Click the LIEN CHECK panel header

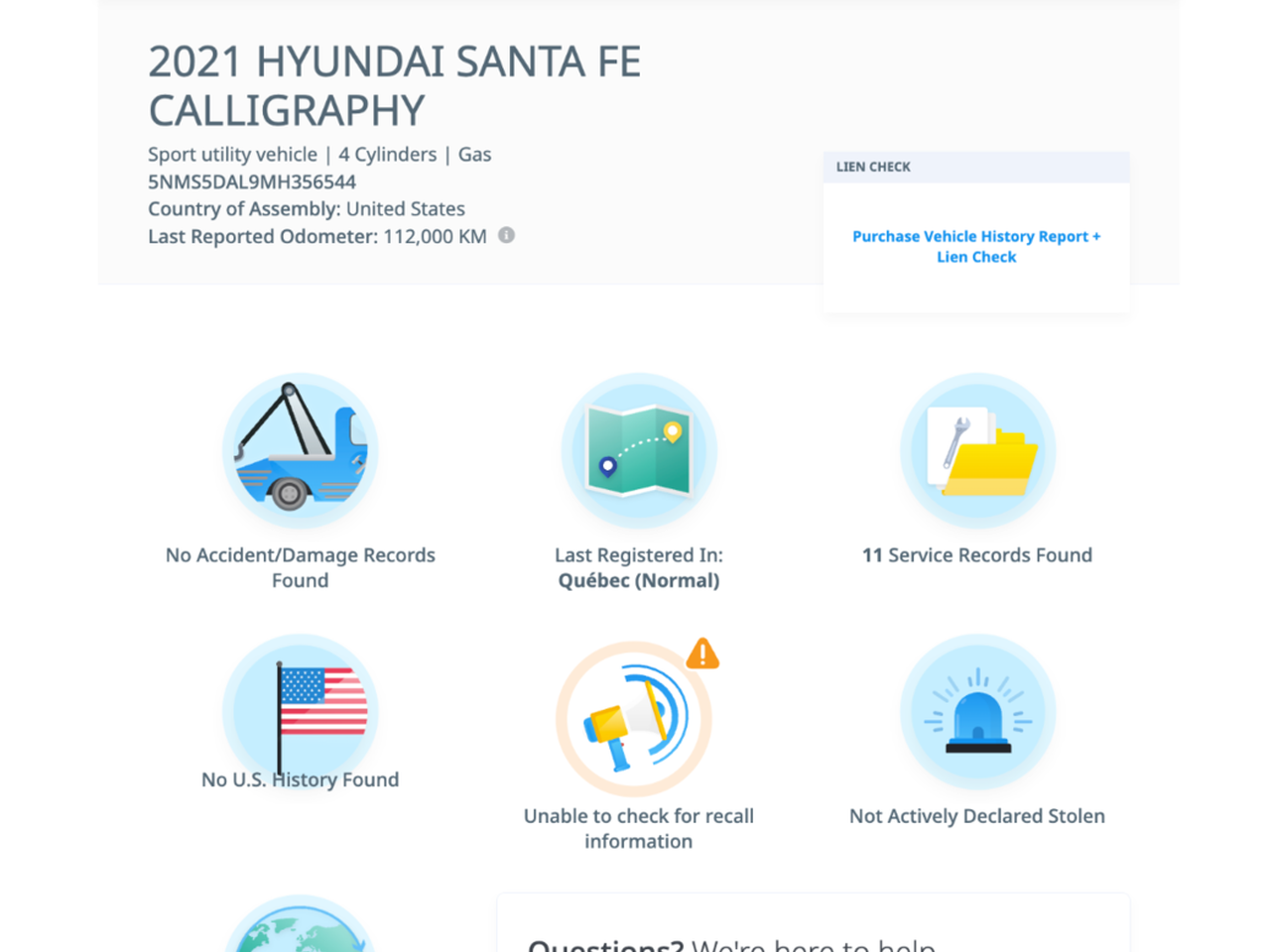click(976, 167)
